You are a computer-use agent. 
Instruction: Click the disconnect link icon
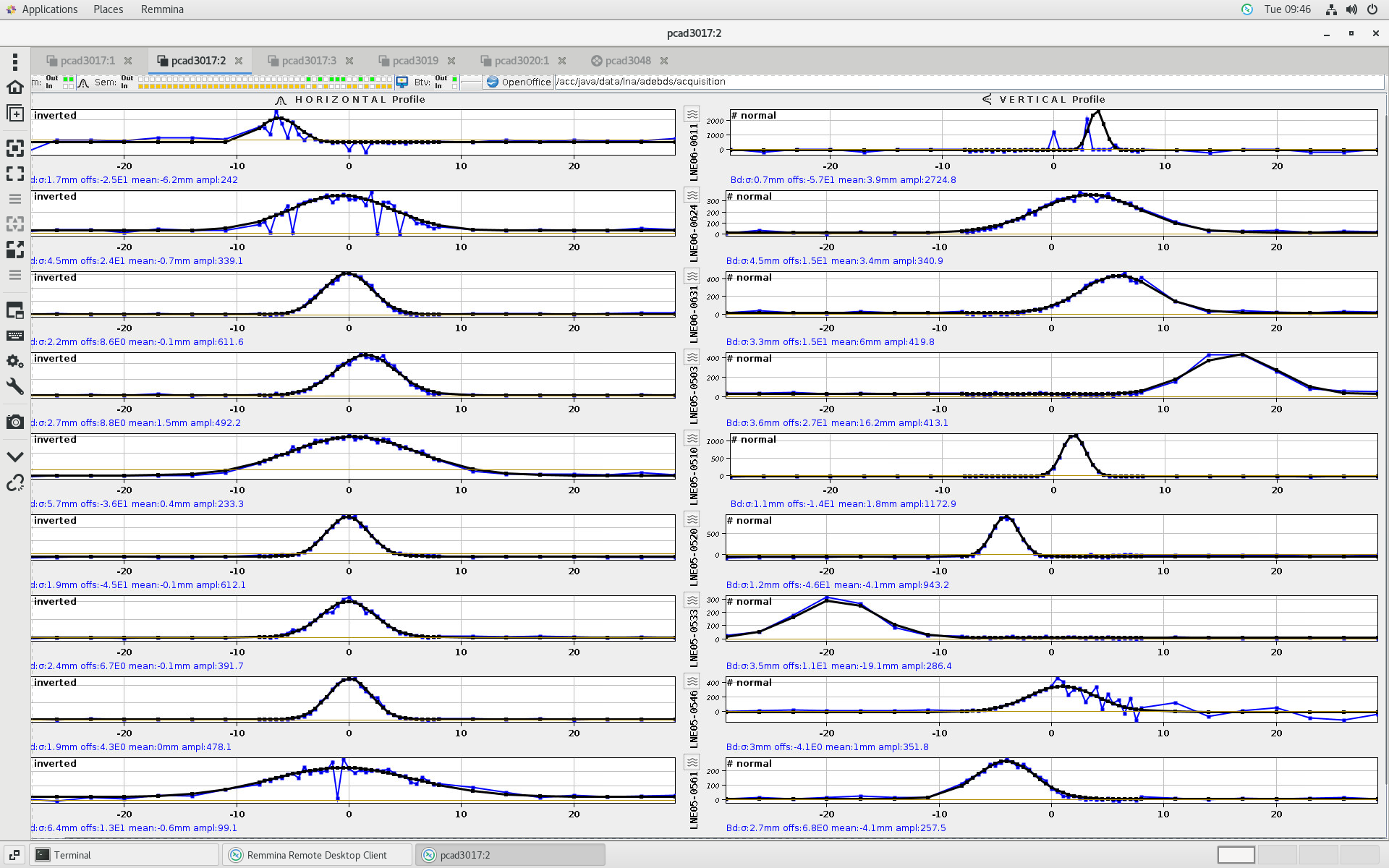coord(14,482)
